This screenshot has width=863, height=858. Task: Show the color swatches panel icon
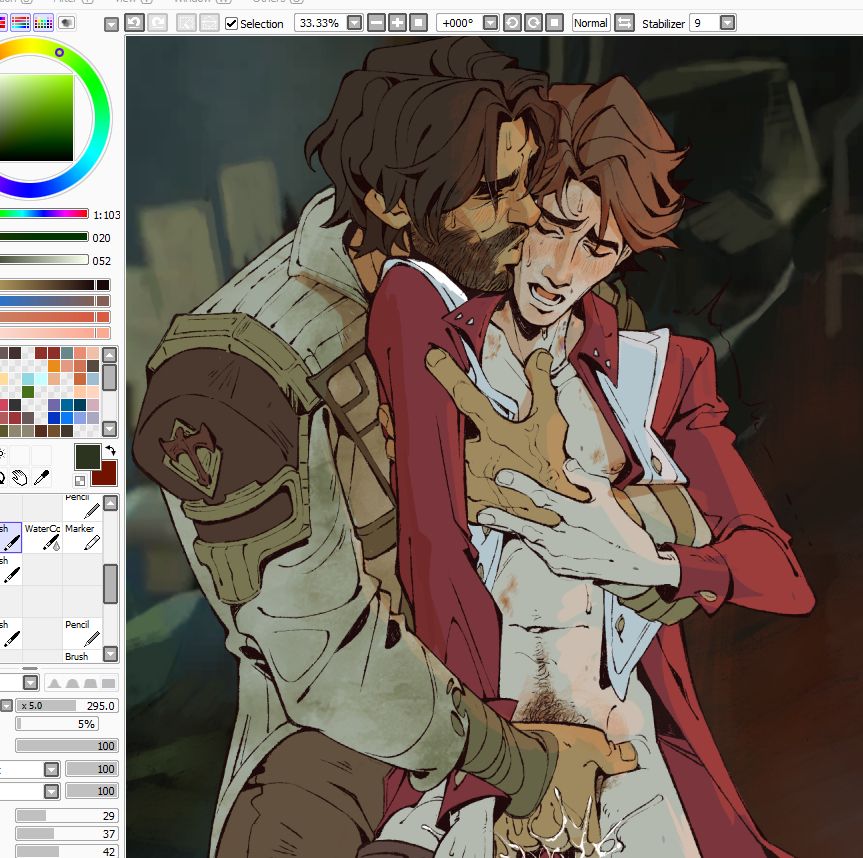43,23
